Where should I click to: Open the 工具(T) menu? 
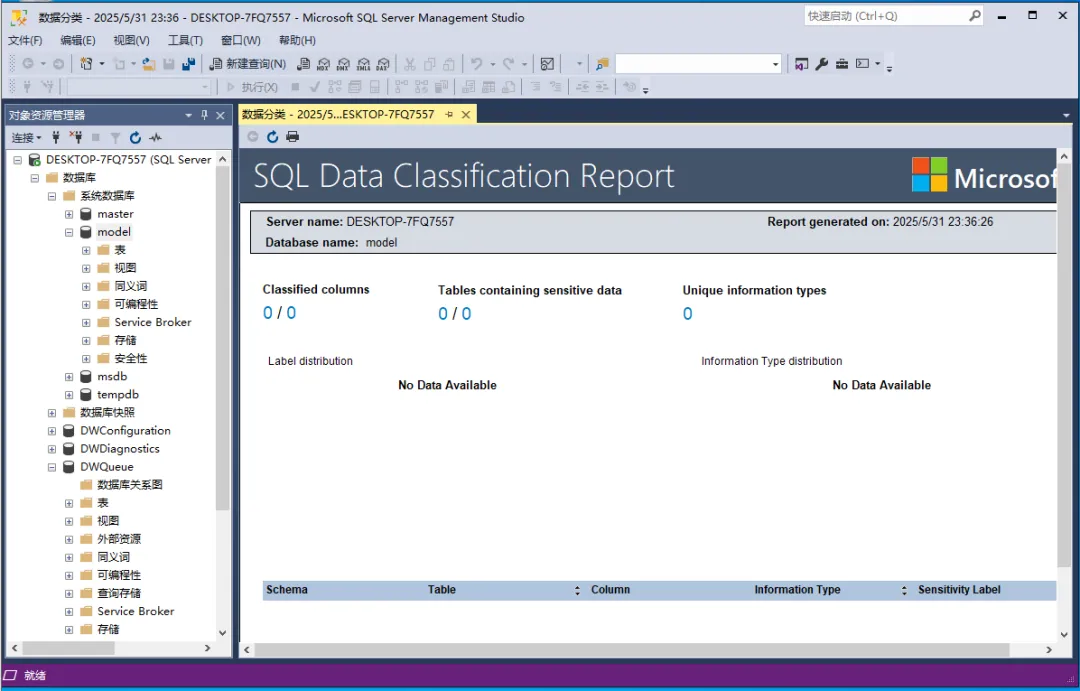[x=185, y=40]
